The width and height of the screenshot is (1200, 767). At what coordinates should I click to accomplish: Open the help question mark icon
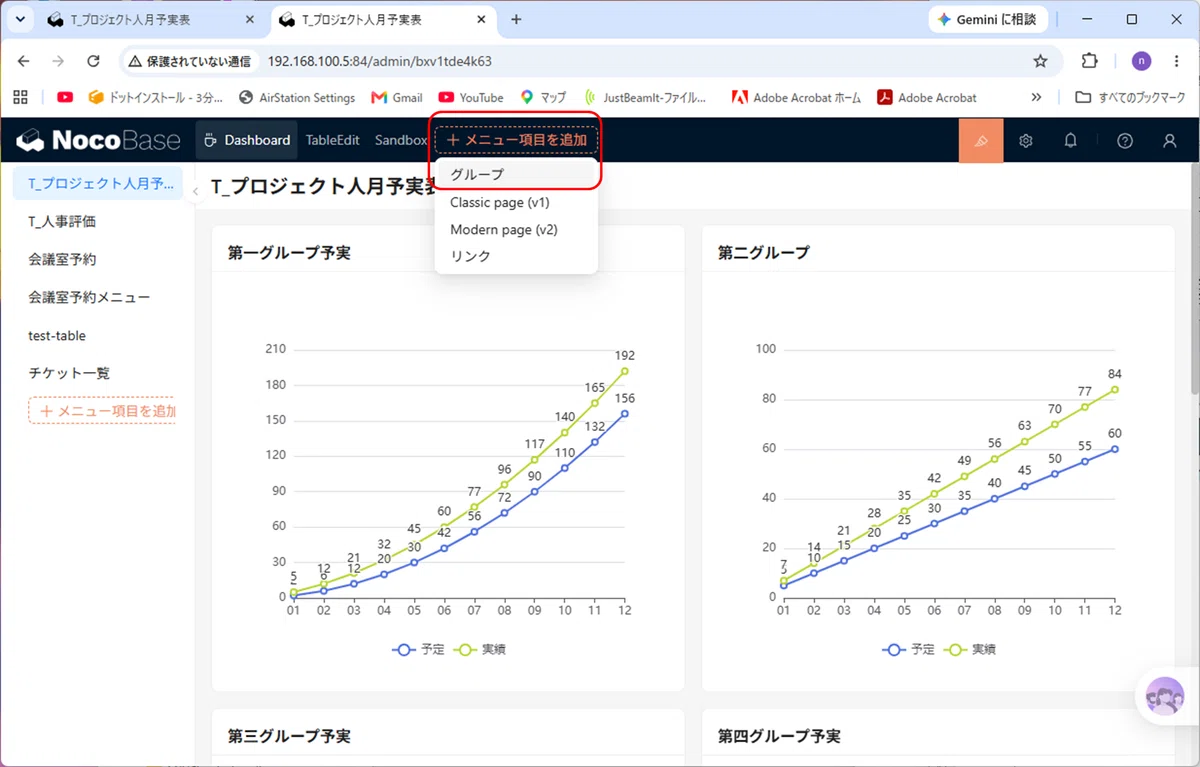(1125, 141)
